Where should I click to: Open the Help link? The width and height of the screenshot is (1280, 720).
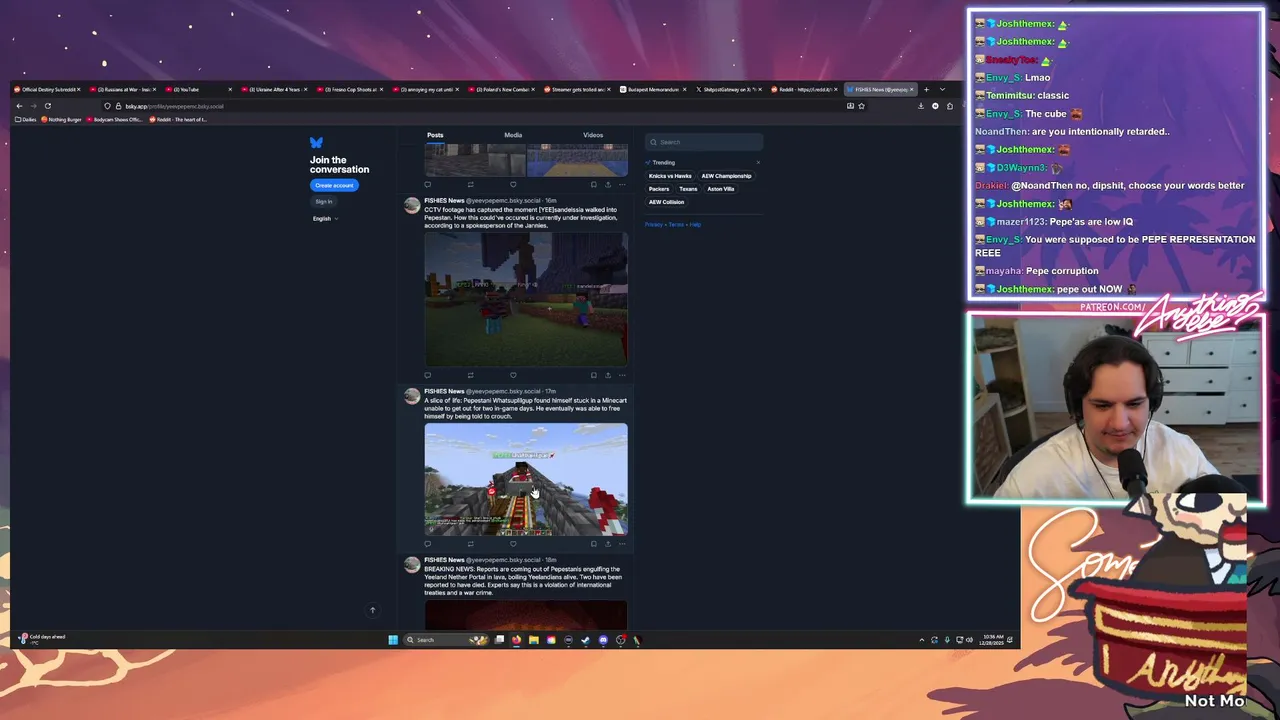pos(695,225)
